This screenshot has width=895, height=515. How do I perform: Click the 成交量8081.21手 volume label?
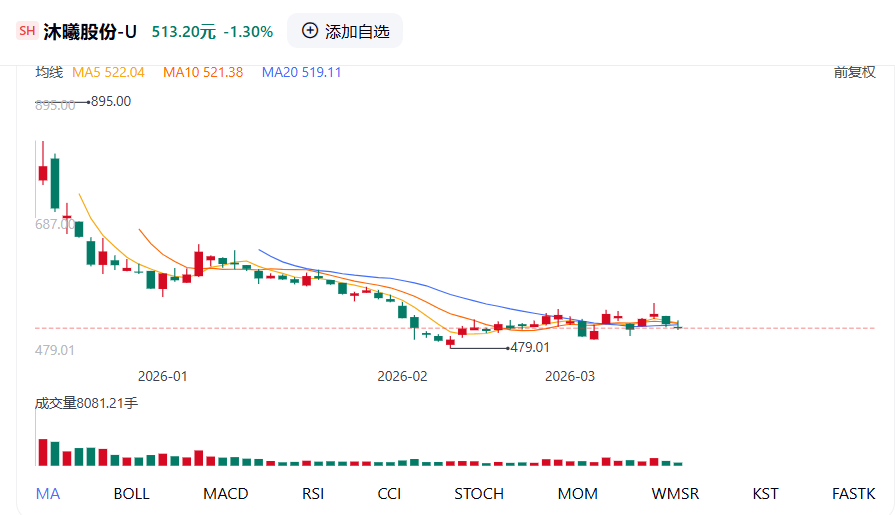tap(87, 403)
